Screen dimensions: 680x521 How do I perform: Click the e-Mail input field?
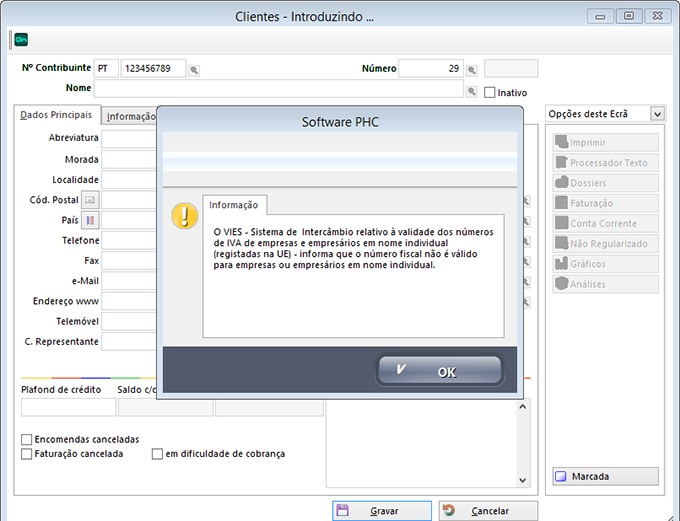tap(129, 281)
